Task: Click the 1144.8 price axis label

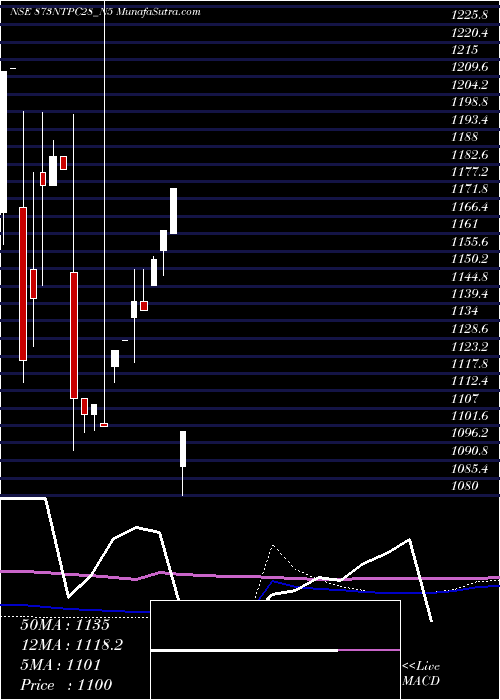Action: pos(469,276)
